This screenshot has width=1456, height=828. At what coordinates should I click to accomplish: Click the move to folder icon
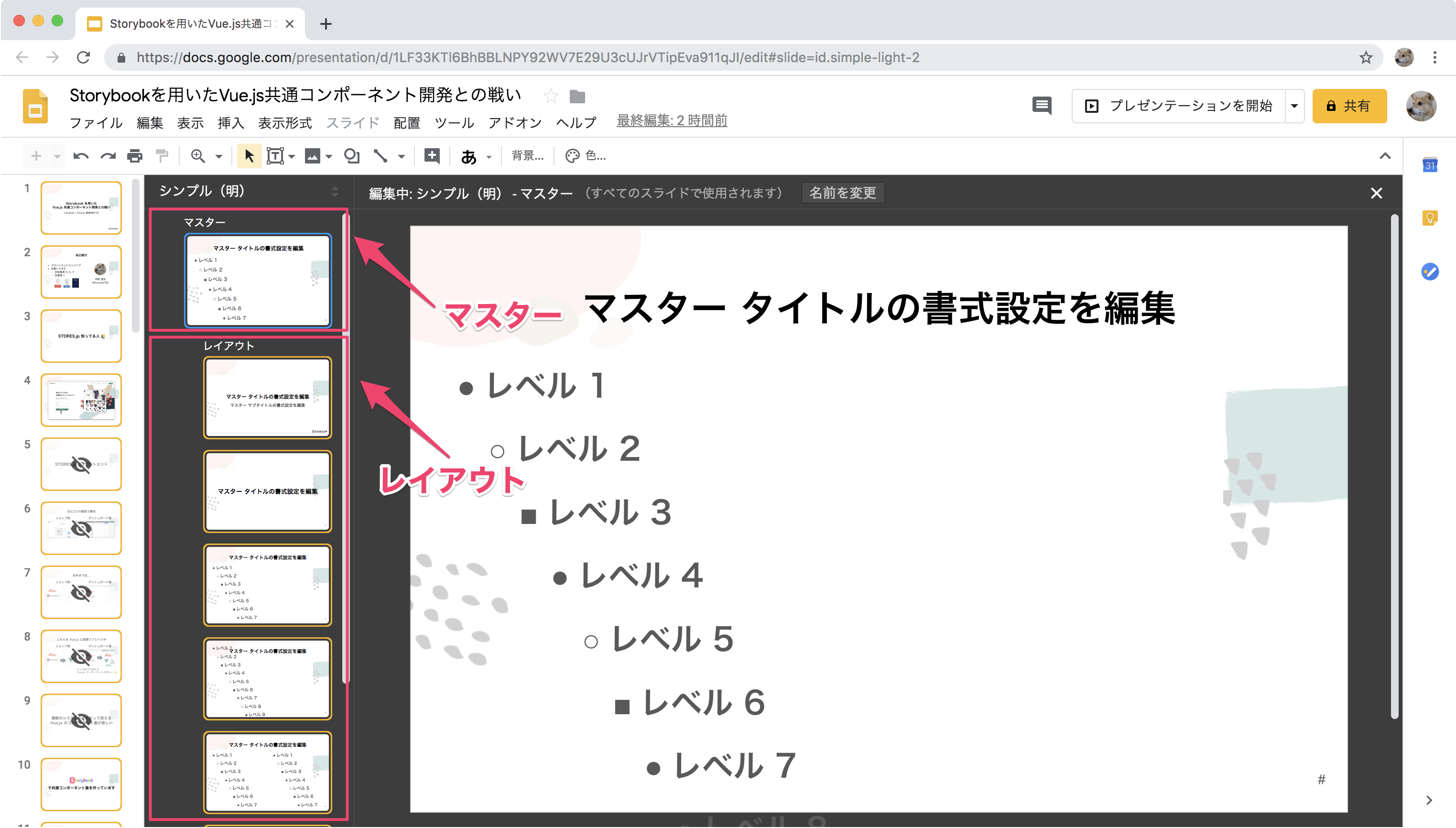point(577,97)
